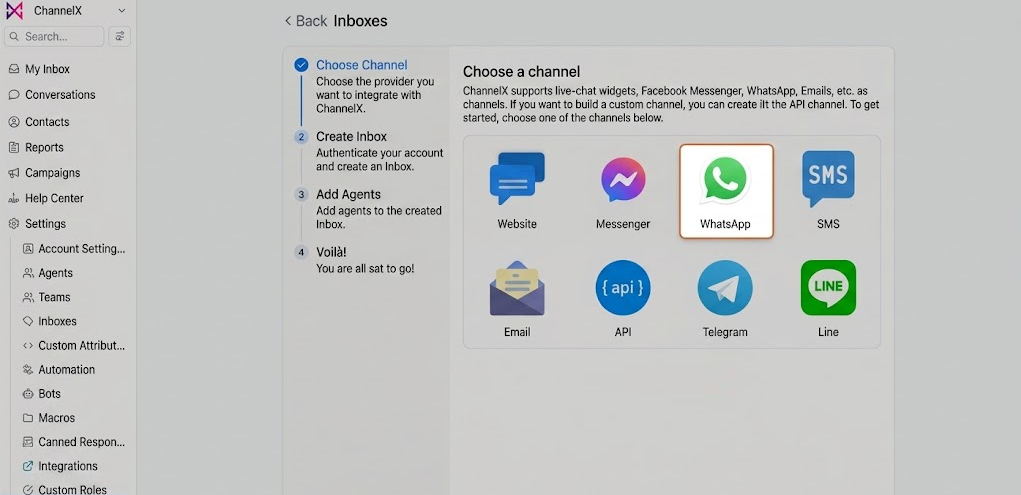The height and width of the screenshot is (495, 1021).
Task: Click into the Search field
Action: pyautogui.click(x=54, y=36)
